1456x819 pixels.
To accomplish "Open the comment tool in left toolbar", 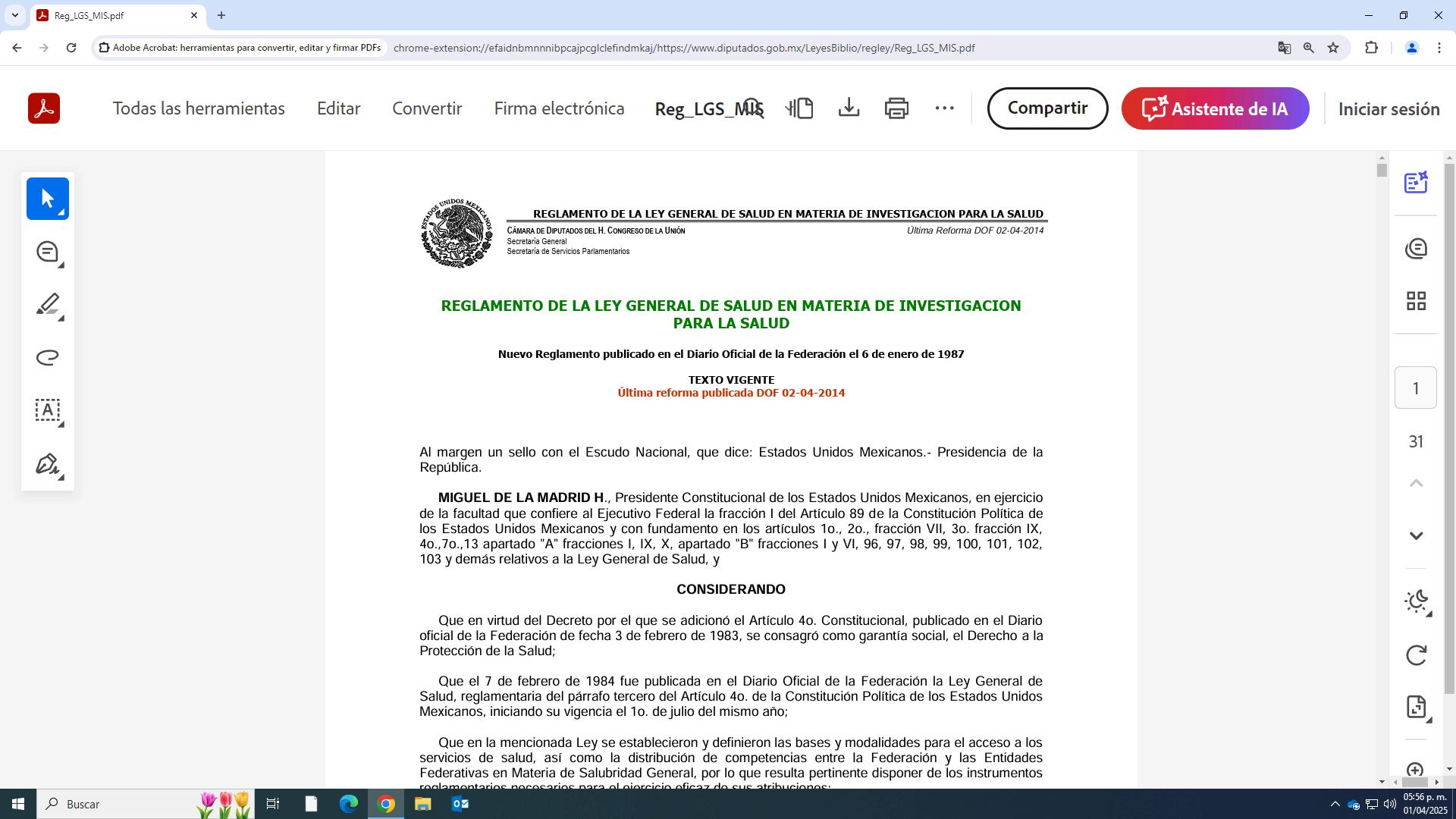I will 47,252.
